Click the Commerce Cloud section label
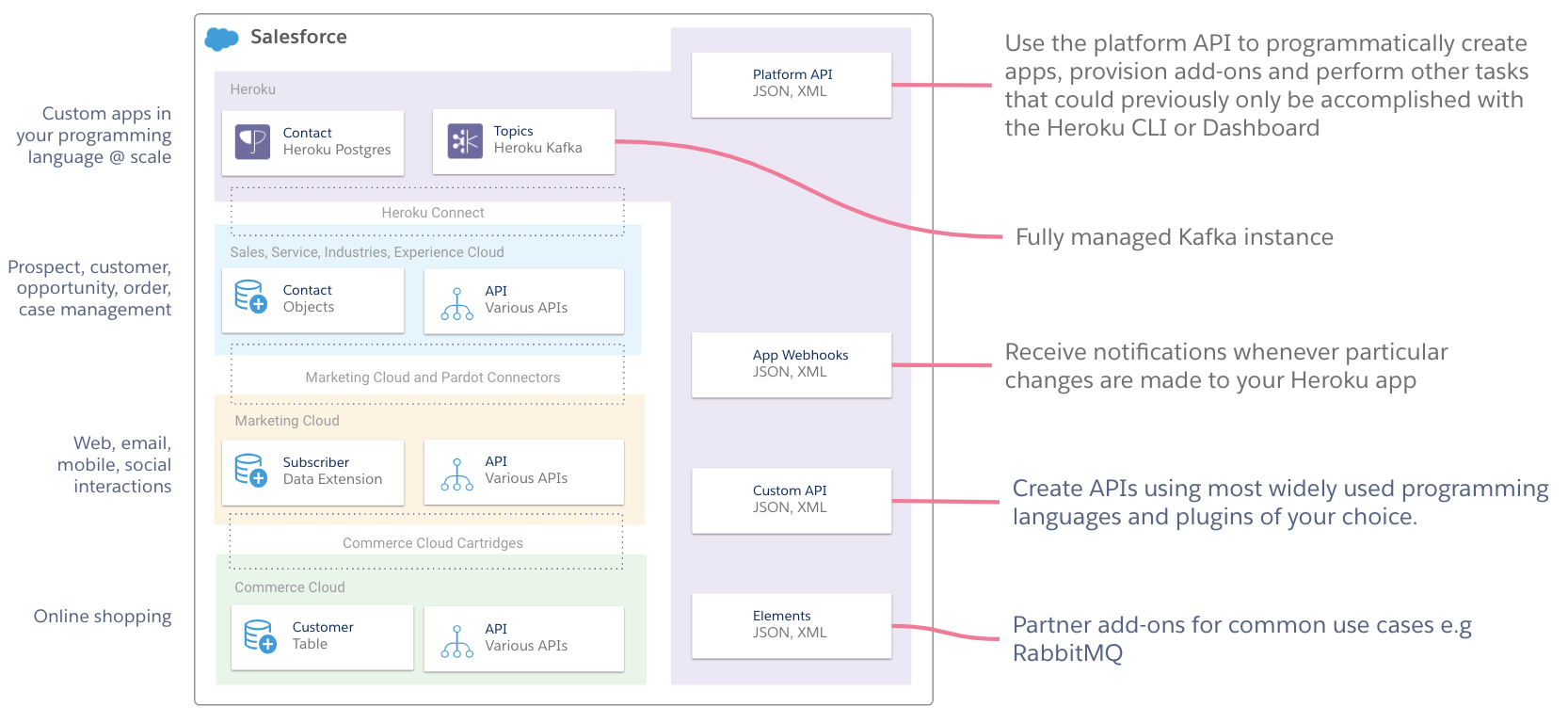Image resolution: width=1568 pixels, height=723 pixels. pos(290,587)
